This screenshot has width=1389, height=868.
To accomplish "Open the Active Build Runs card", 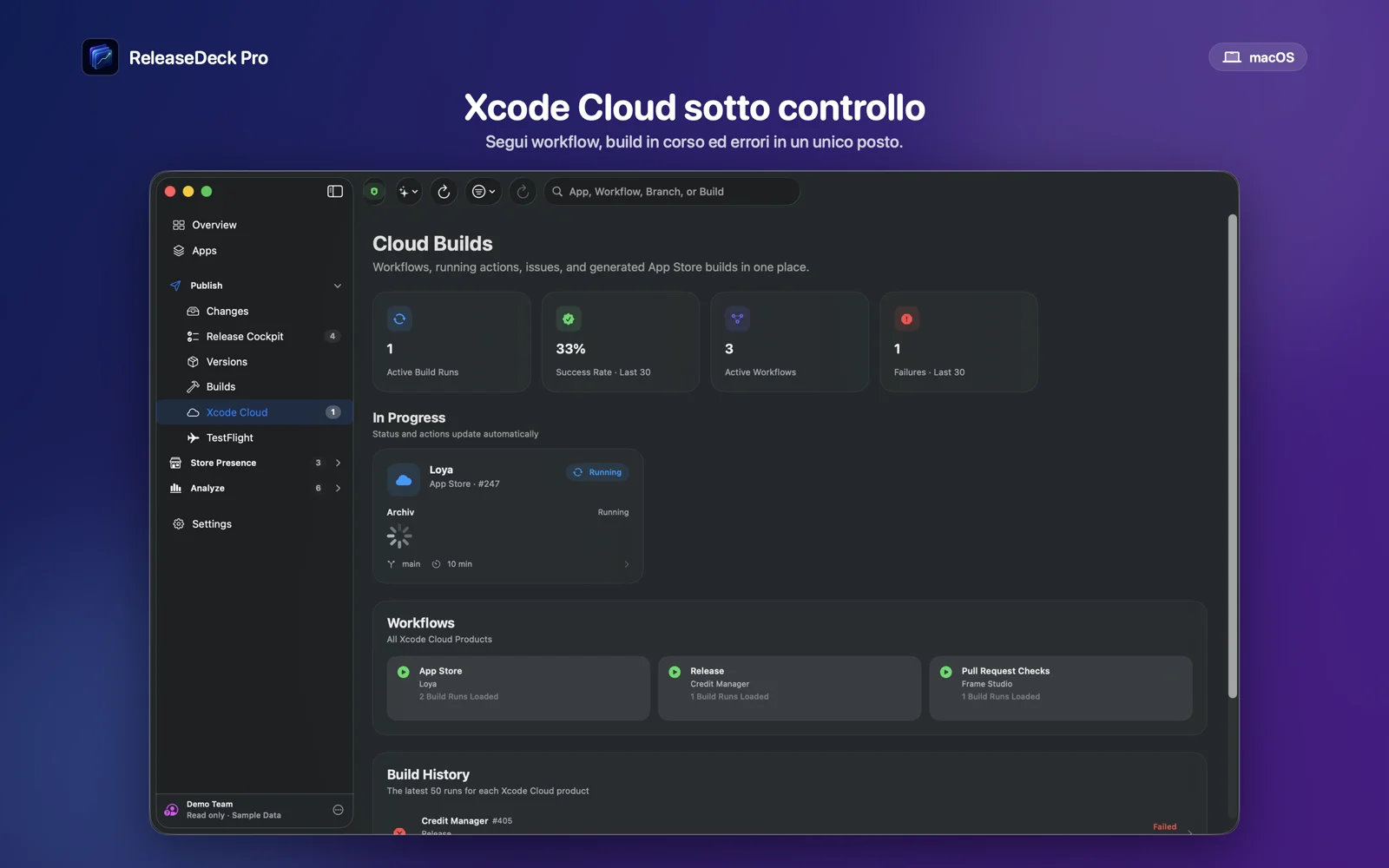I will pyautogui.click(x=451, y=342).
